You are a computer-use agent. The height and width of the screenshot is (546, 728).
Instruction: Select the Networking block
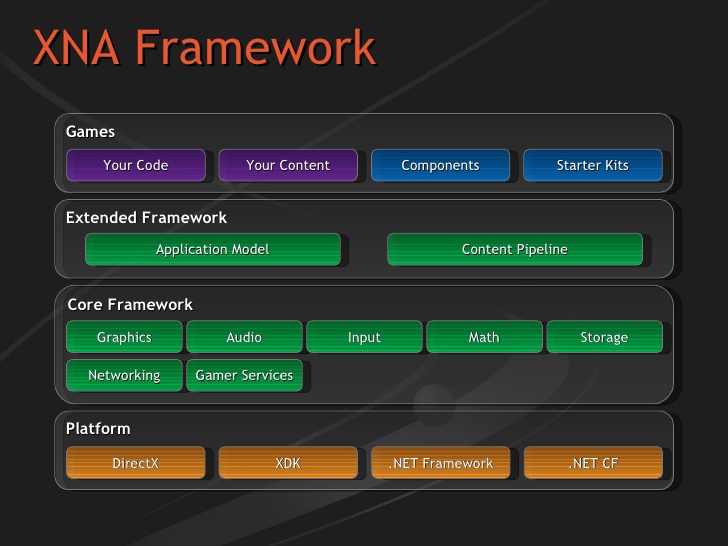pos(124,375)
